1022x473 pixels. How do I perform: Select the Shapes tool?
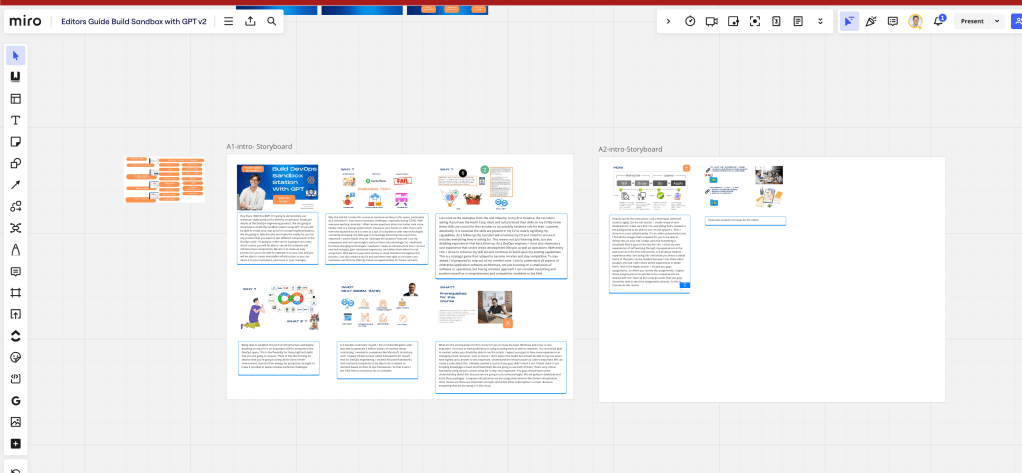[x=16, y=164]
